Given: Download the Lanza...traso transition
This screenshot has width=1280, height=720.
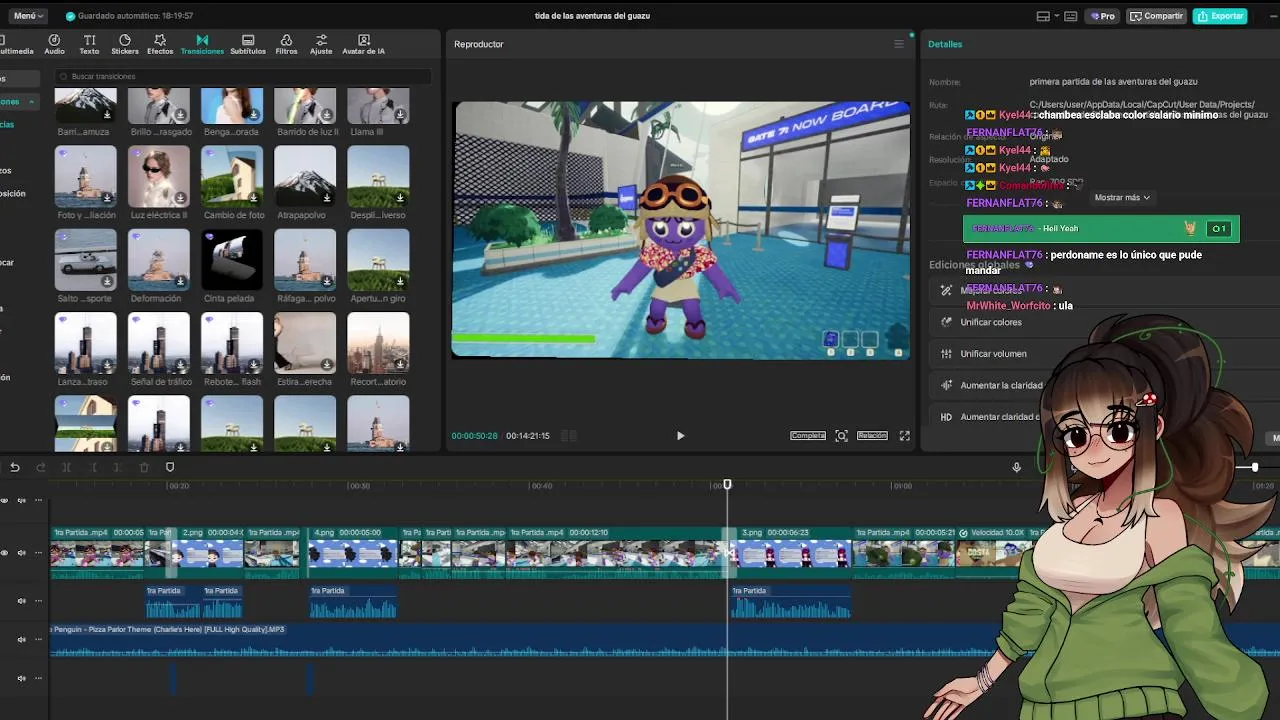Looking at the screenshot, I should (x=108, y=365).
